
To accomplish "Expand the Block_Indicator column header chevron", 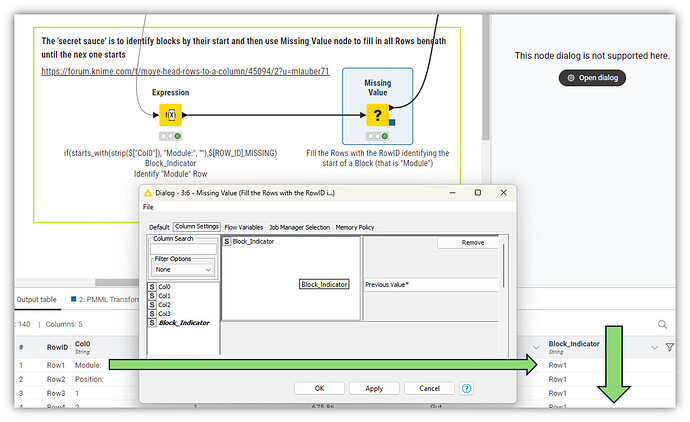I will 655,347.
